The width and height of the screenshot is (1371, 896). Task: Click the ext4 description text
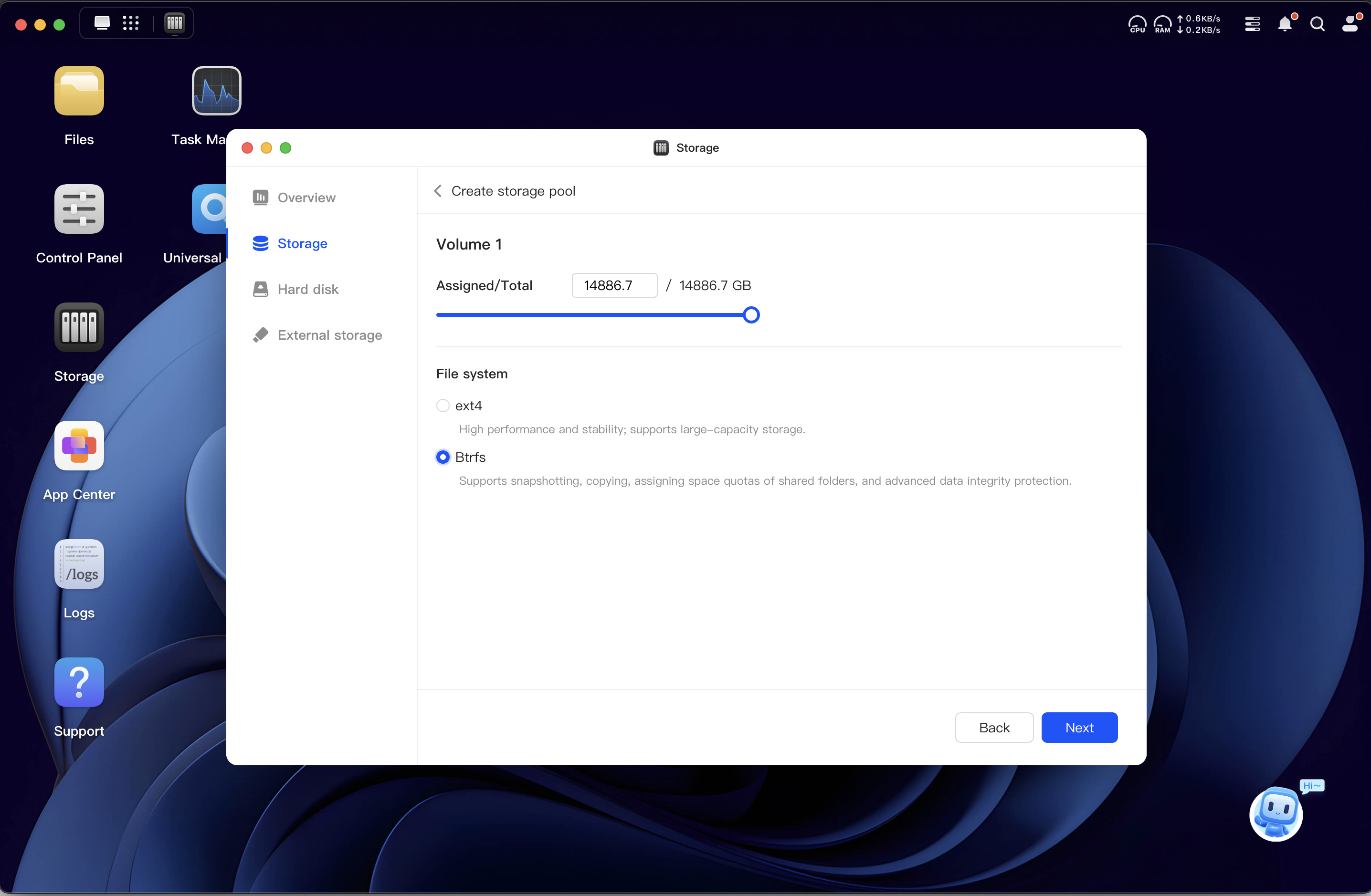pos(632,429)
